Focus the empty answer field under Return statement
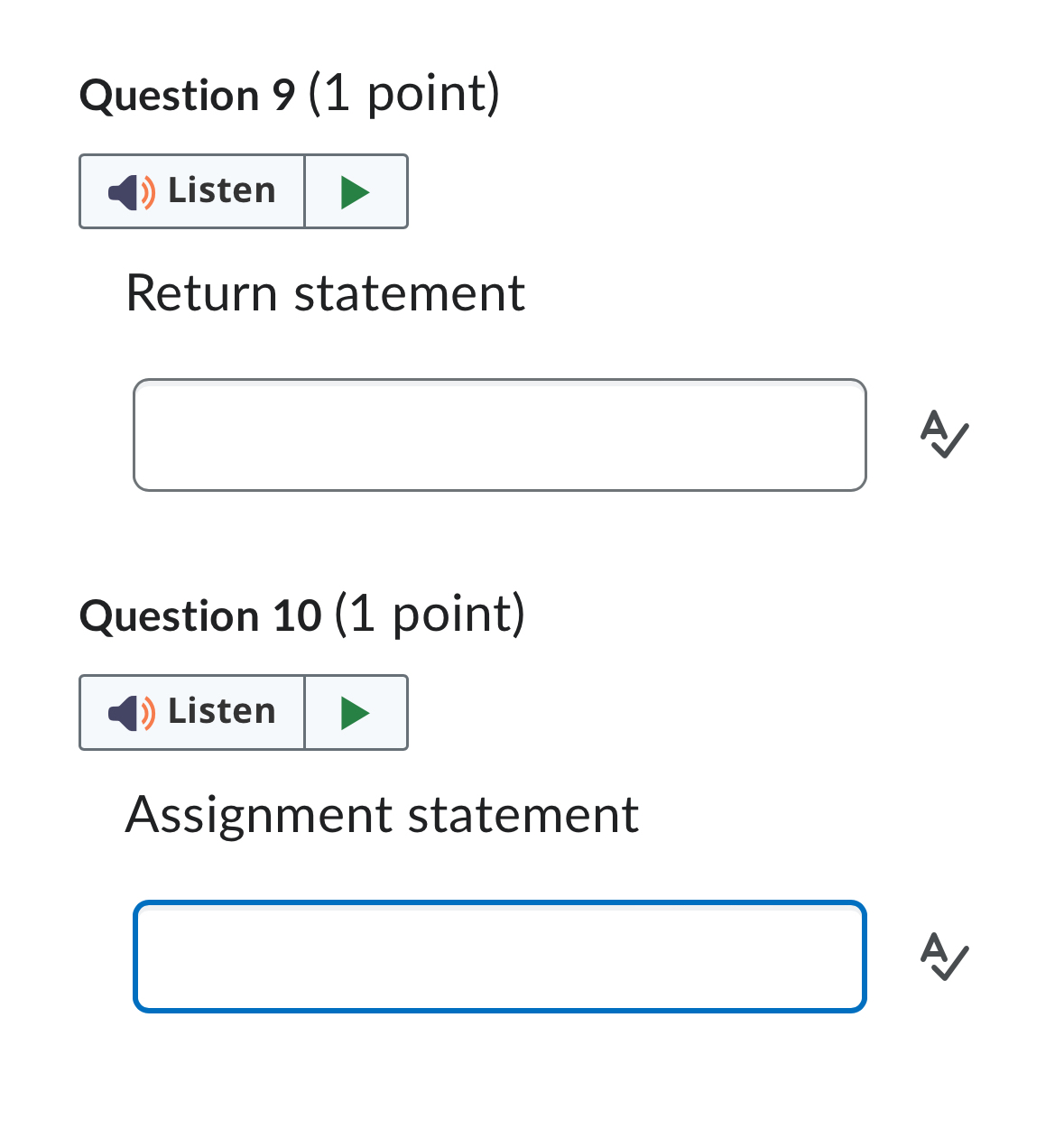The image size is (1064, 1147). click(499, 435)
